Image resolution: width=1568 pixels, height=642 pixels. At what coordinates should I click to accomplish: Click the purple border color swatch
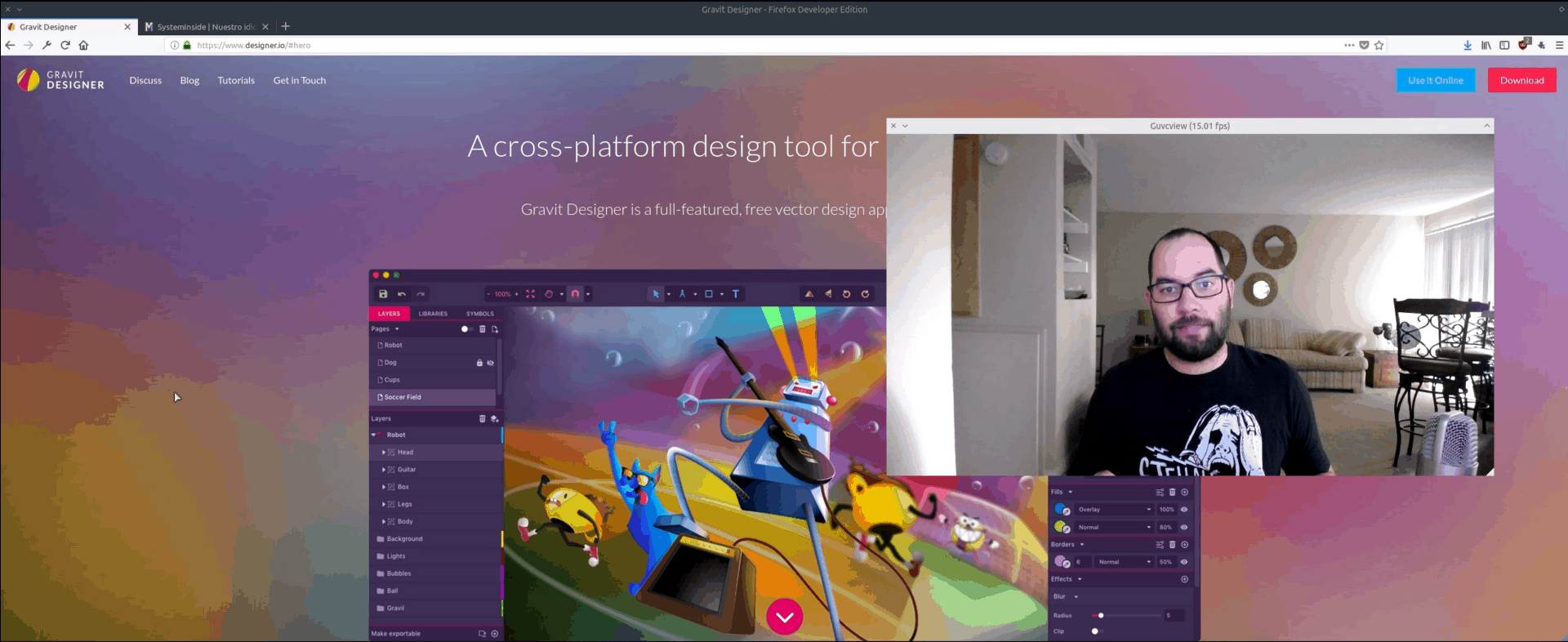point(1061,561)
